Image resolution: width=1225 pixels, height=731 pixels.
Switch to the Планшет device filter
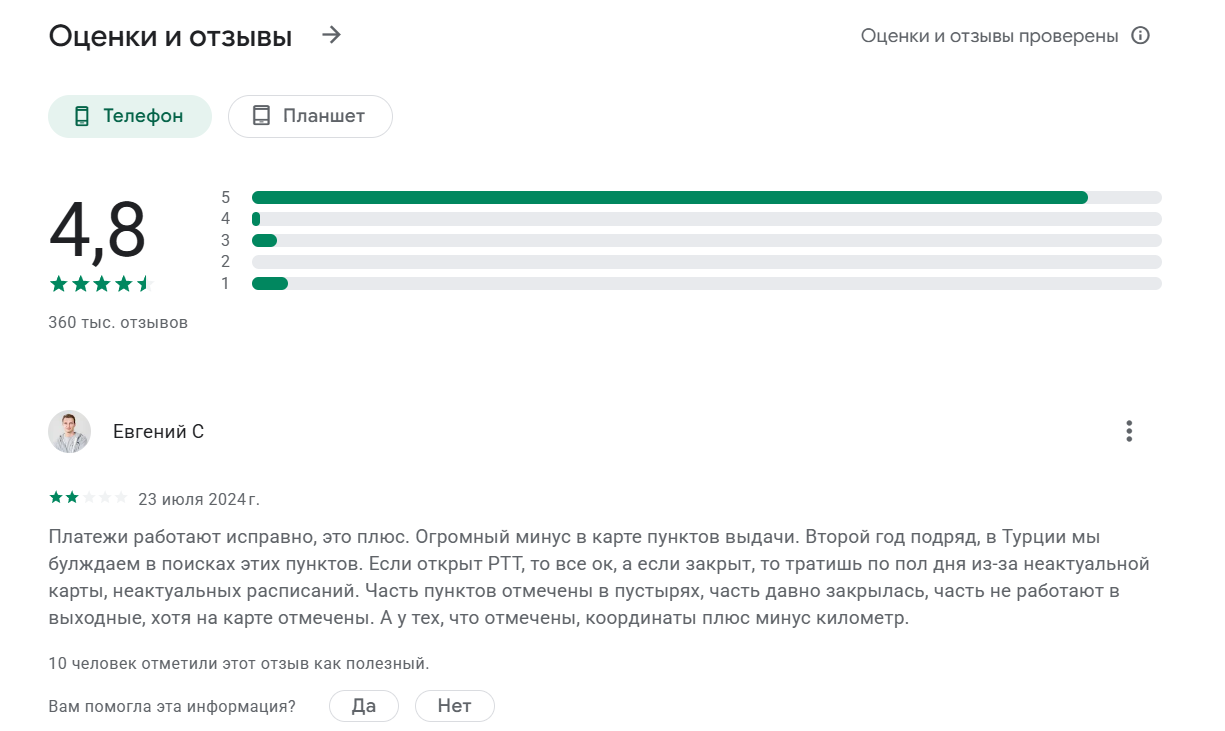point(310,116)
